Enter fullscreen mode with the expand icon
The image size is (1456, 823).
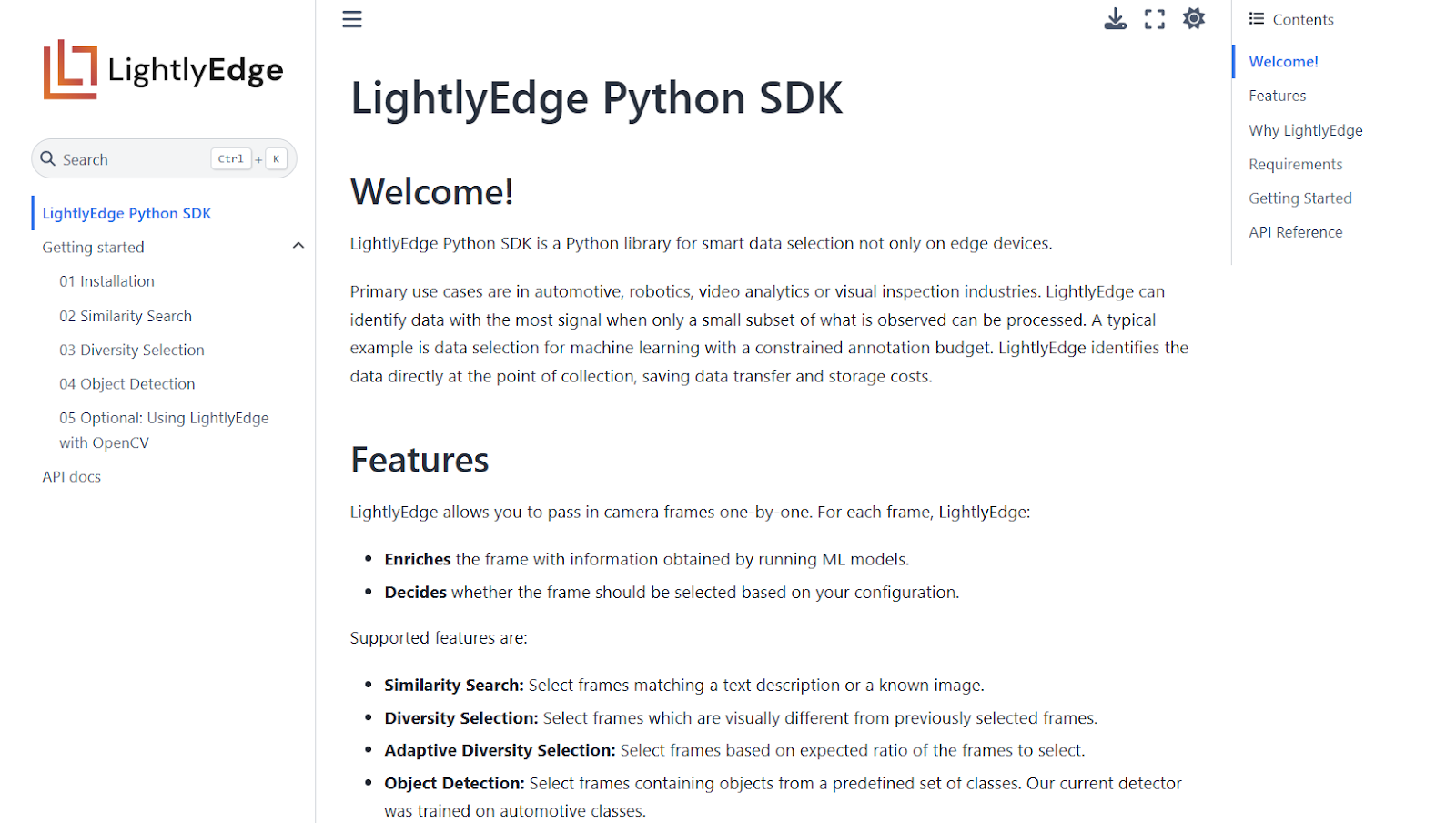point(1155,19)
